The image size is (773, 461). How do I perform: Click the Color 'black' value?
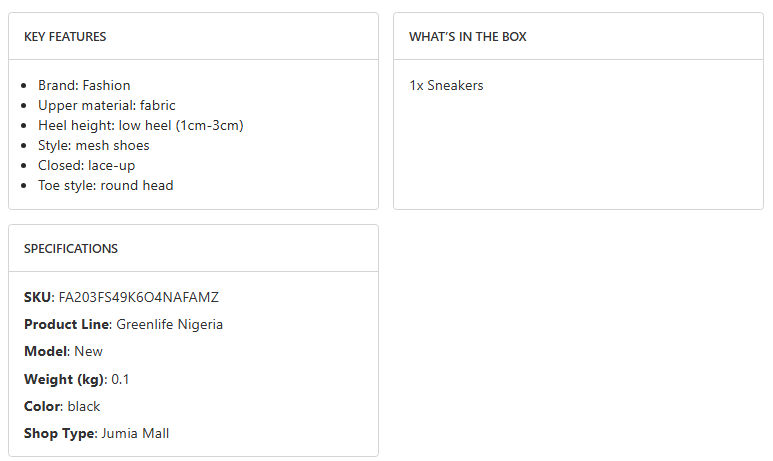[84, 407]
